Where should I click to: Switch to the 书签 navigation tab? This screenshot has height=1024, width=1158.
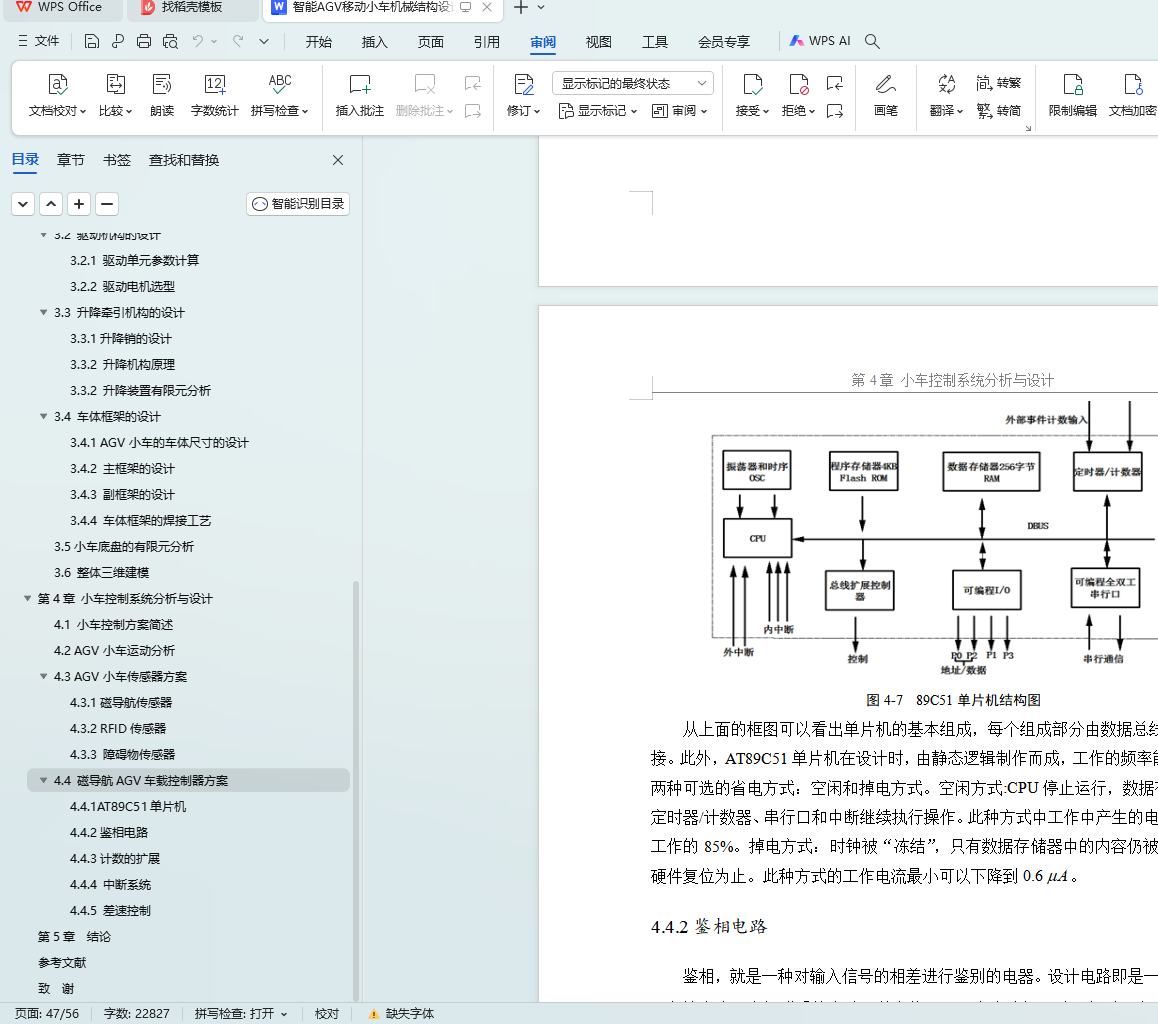pyautogui.click(x=117, y=160)
